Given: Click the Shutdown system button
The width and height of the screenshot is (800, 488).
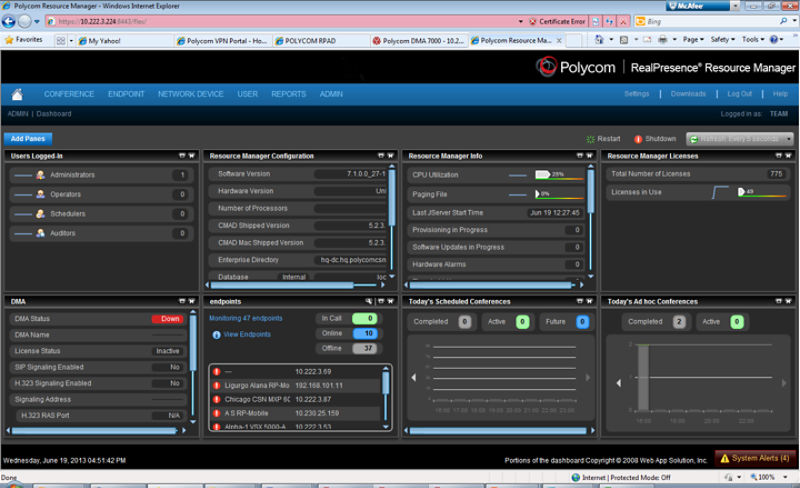Looking at the screenshot, I should (655, 139).
